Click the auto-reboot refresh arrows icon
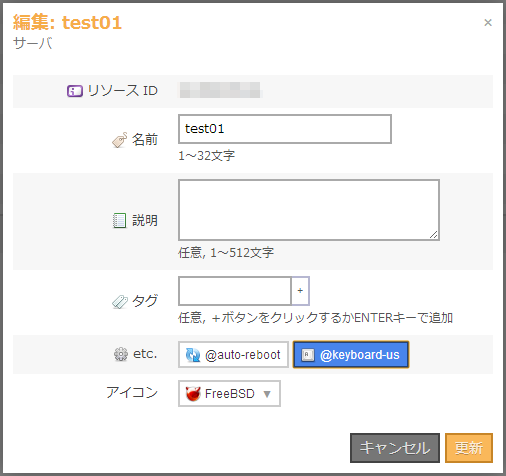 [x=193, y=355]
